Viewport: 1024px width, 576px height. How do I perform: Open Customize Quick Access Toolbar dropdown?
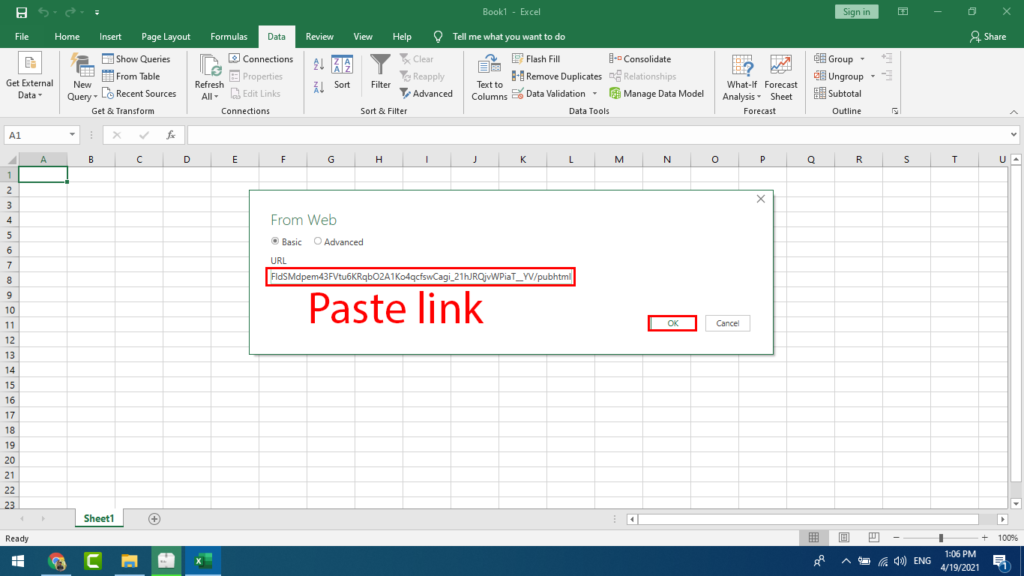pos(97,12)
